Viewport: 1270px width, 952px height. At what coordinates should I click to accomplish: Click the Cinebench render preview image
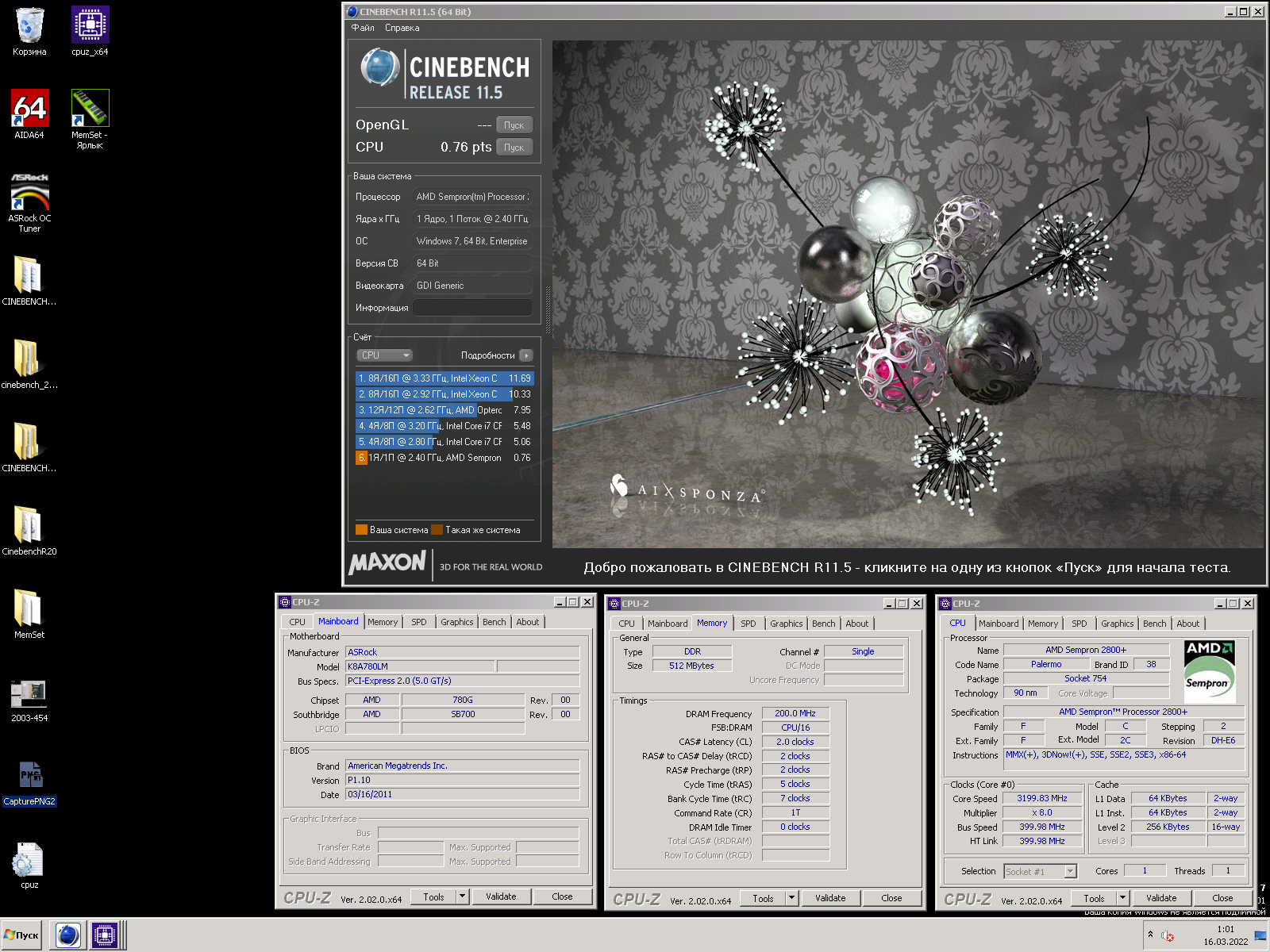908,294
